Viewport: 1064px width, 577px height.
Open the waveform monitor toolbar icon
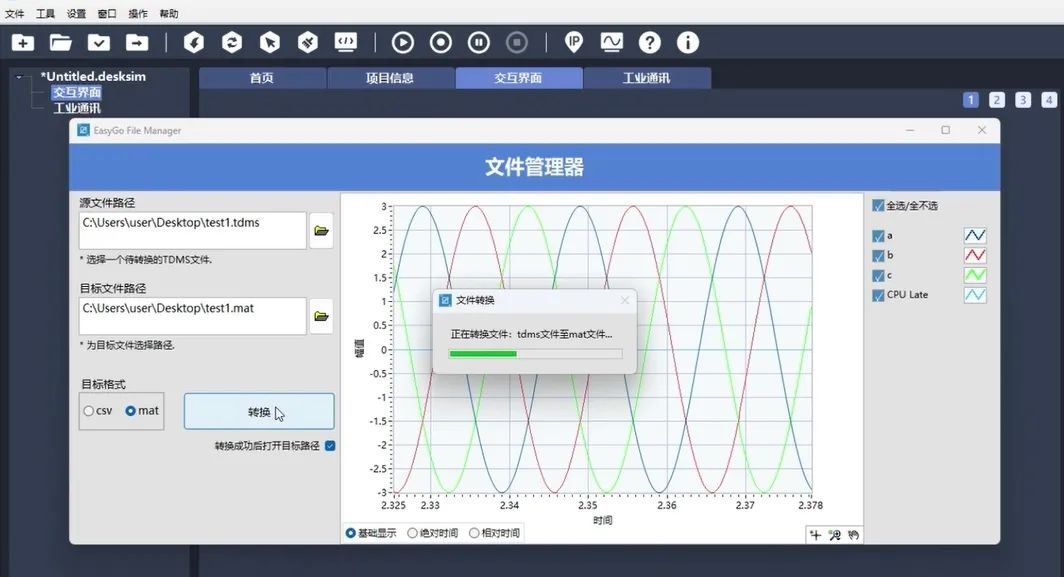tap(611, 43)
